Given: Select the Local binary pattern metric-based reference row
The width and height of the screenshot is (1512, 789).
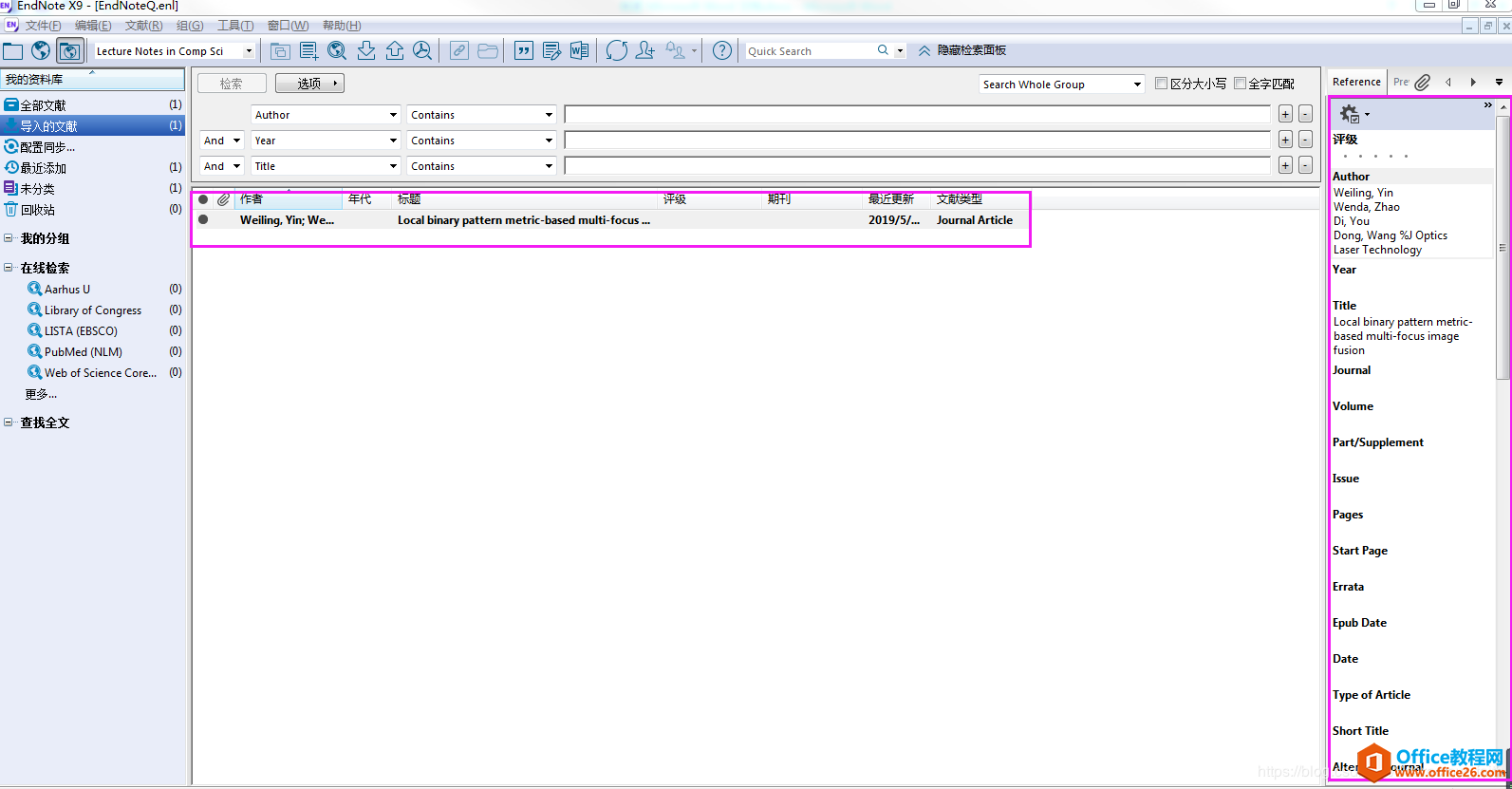Looking at the screenshot, I should pyautogui.click(x=609, y=220).
